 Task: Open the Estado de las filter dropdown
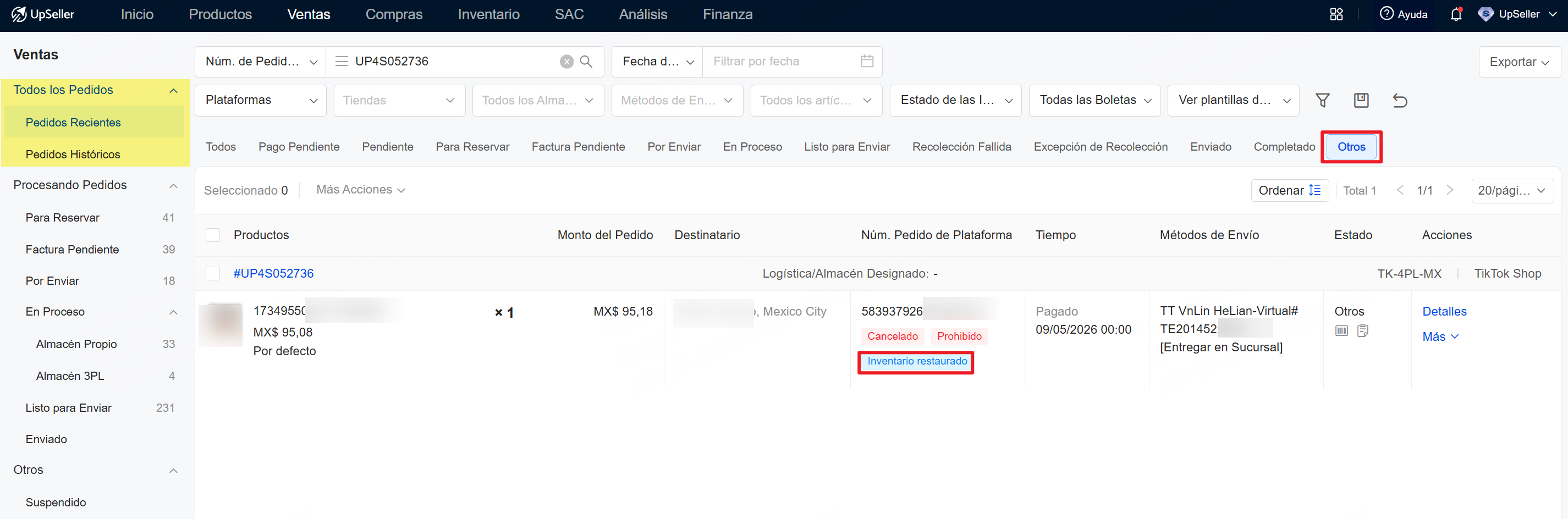(955, 101)
